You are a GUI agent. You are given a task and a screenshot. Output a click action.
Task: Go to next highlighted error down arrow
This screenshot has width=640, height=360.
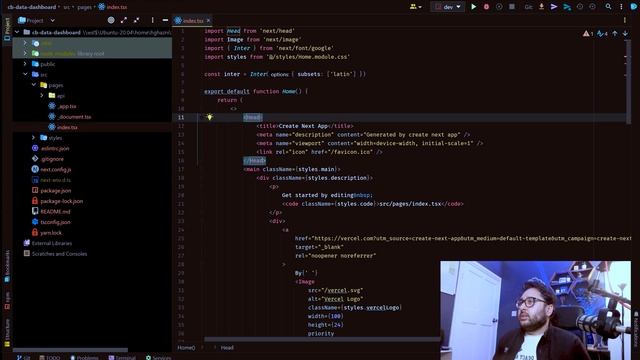(625, 33)
